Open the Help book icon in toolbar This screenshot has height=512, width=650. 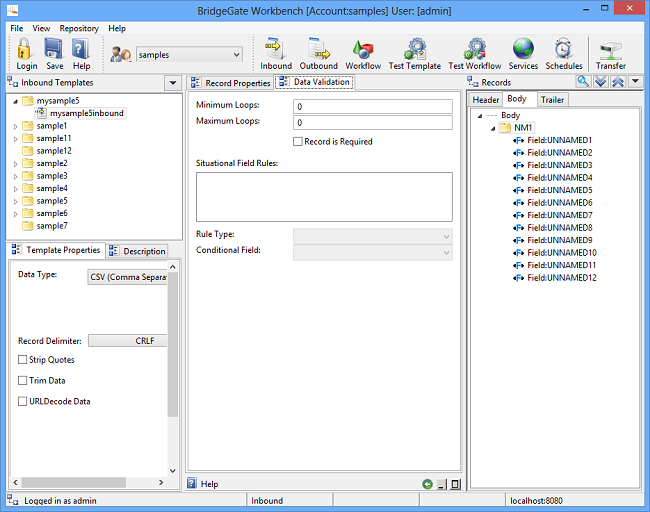pos(81,49)
